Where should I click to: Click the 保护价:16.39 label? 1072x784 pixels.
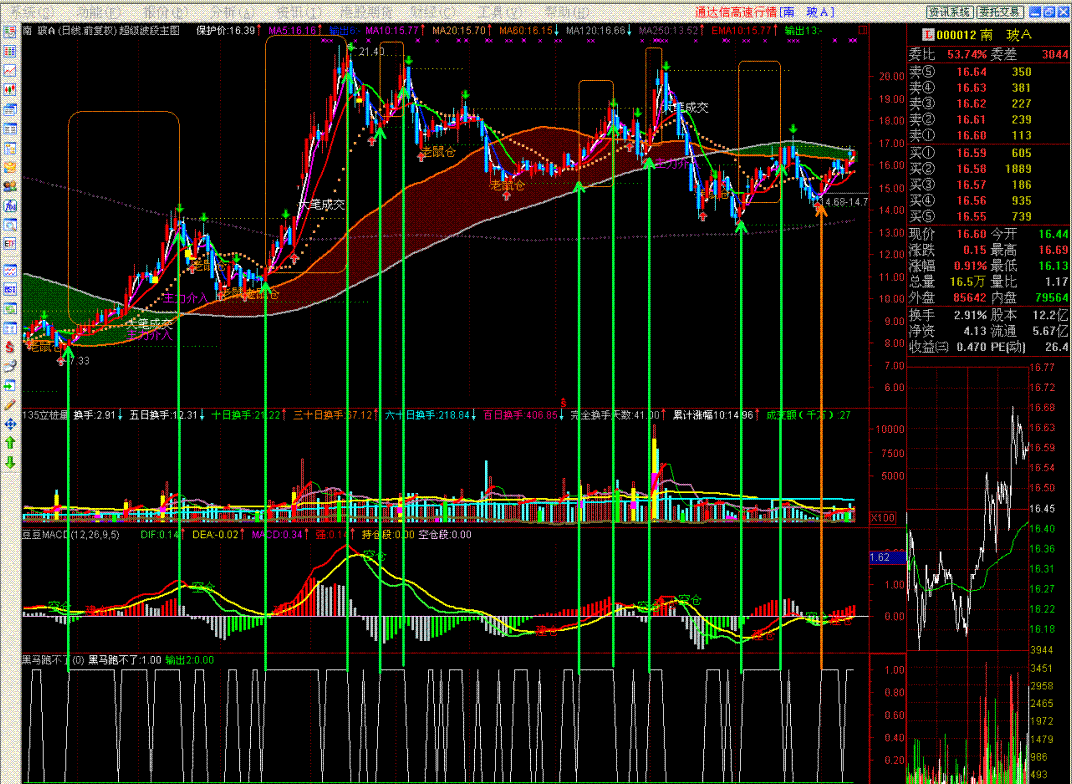click(226, 31)
